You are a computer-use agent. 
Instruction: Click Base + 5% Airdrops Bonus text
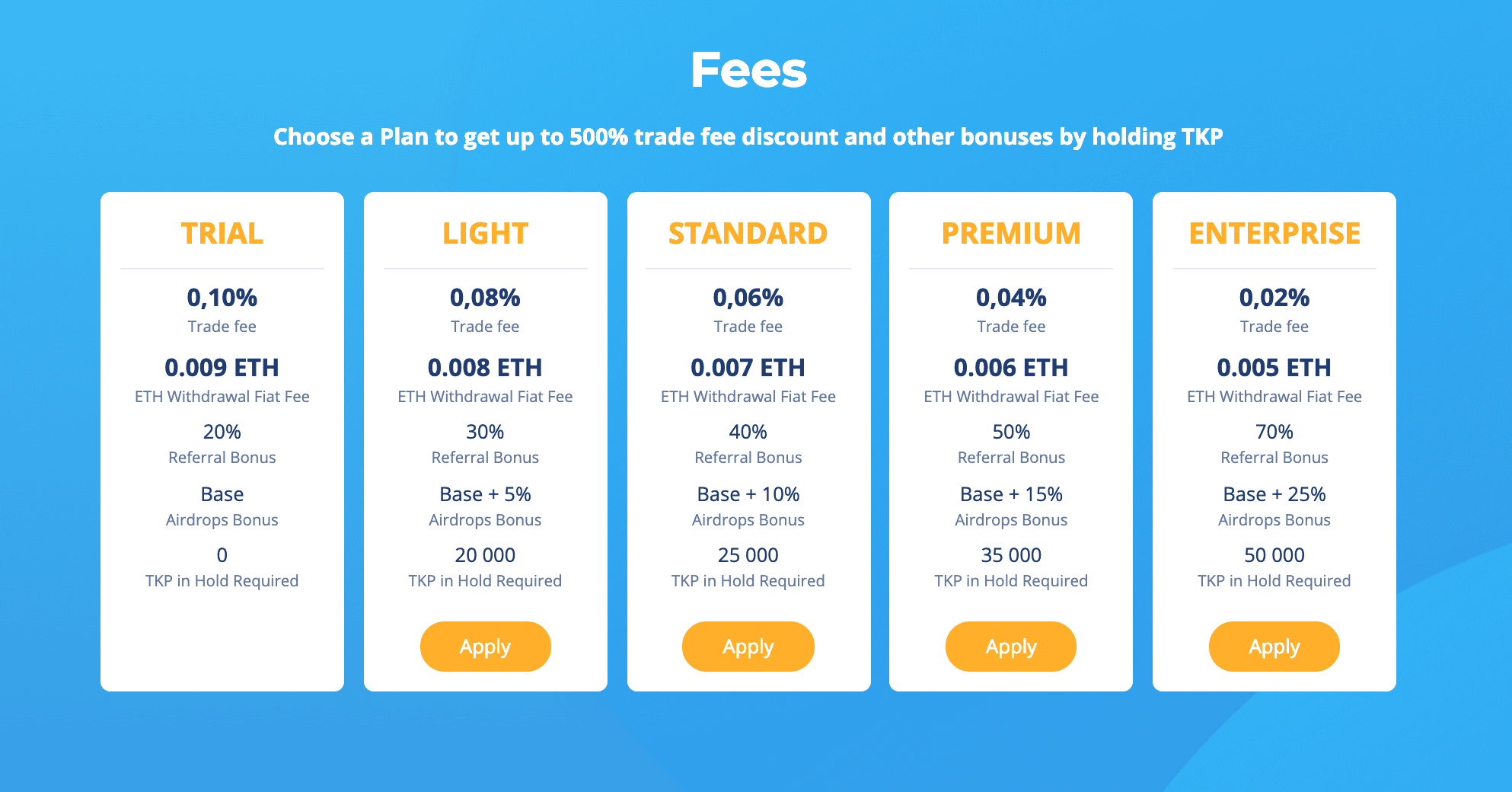pos(485,493)
